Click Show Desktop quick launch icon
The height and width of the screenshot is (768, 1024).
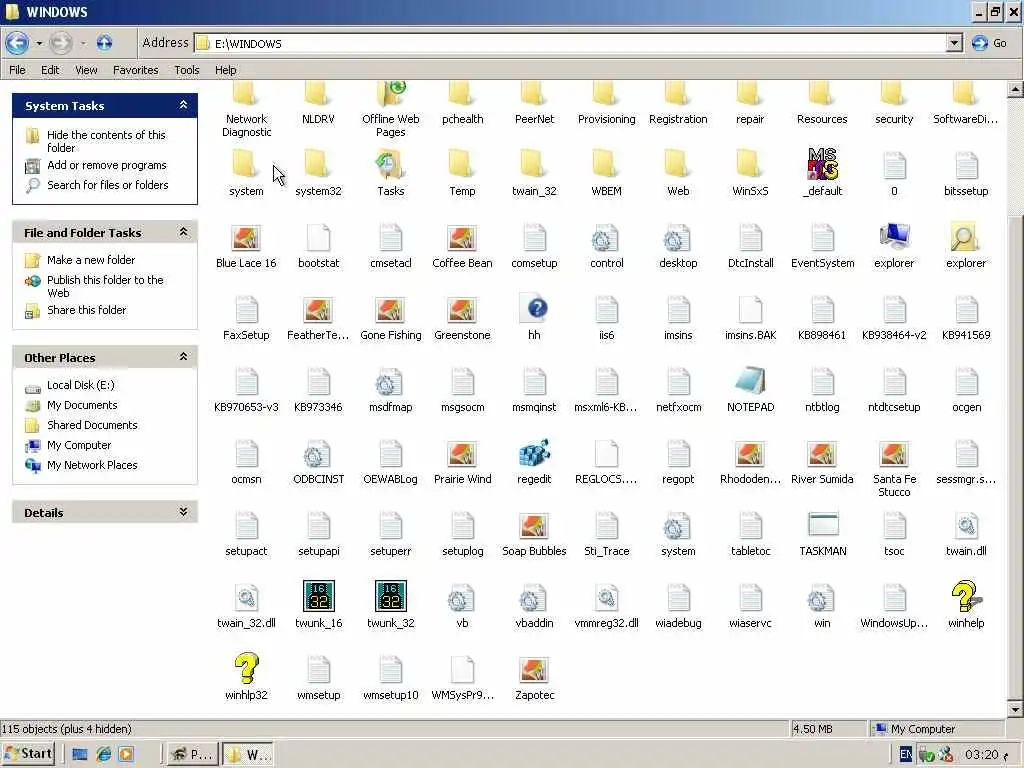point(80,754)
